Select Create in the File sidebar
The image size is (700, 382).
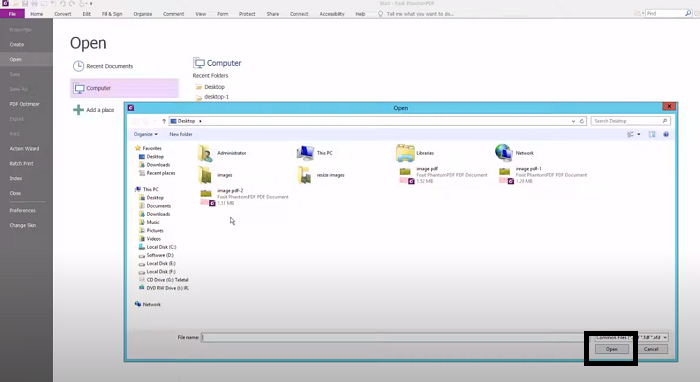[x=17, y=45]
